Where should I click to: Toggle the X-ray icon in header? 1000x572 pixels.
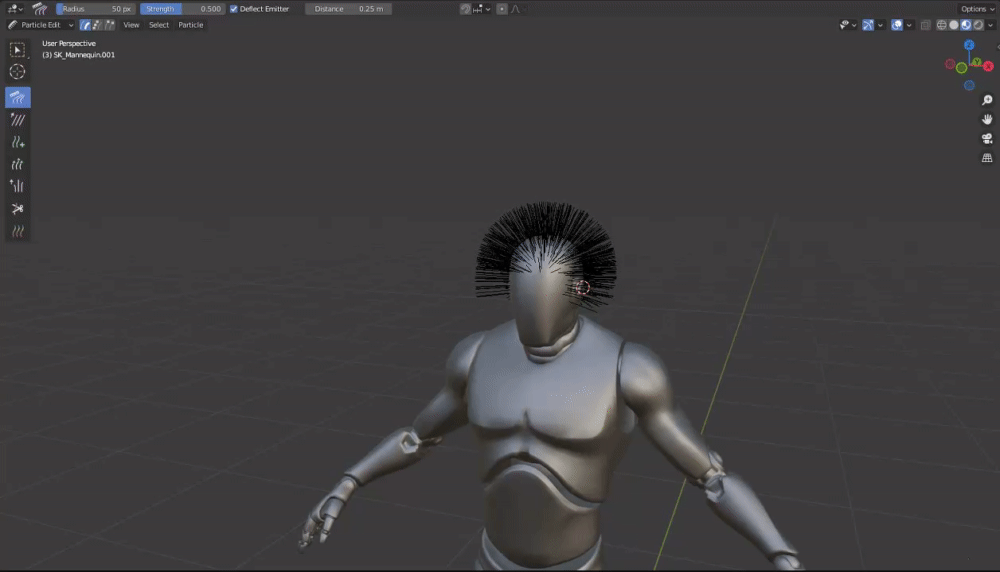point(925,25)
